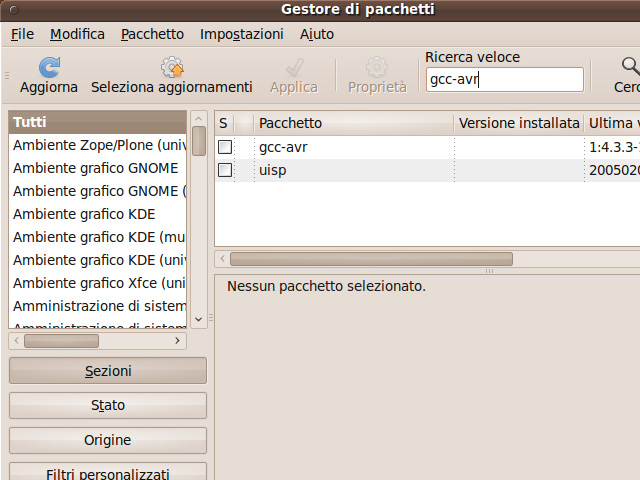Open the Pacchetto menu
This screenshot has width=640, height=480.
point(152,34)
